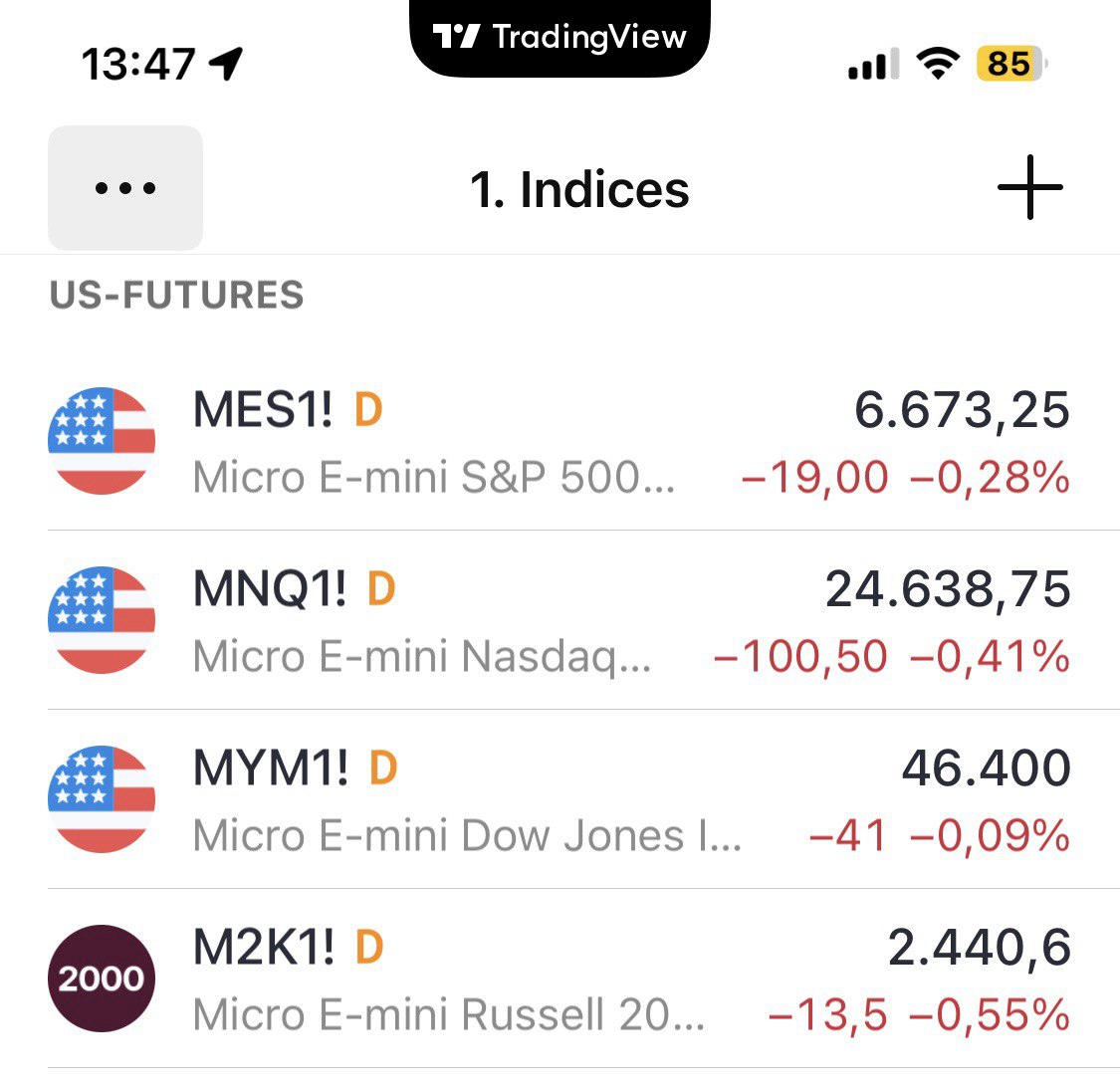
Task: Select Micro E-mini Nasdaq description text
Action: click(x=422, y=657)
